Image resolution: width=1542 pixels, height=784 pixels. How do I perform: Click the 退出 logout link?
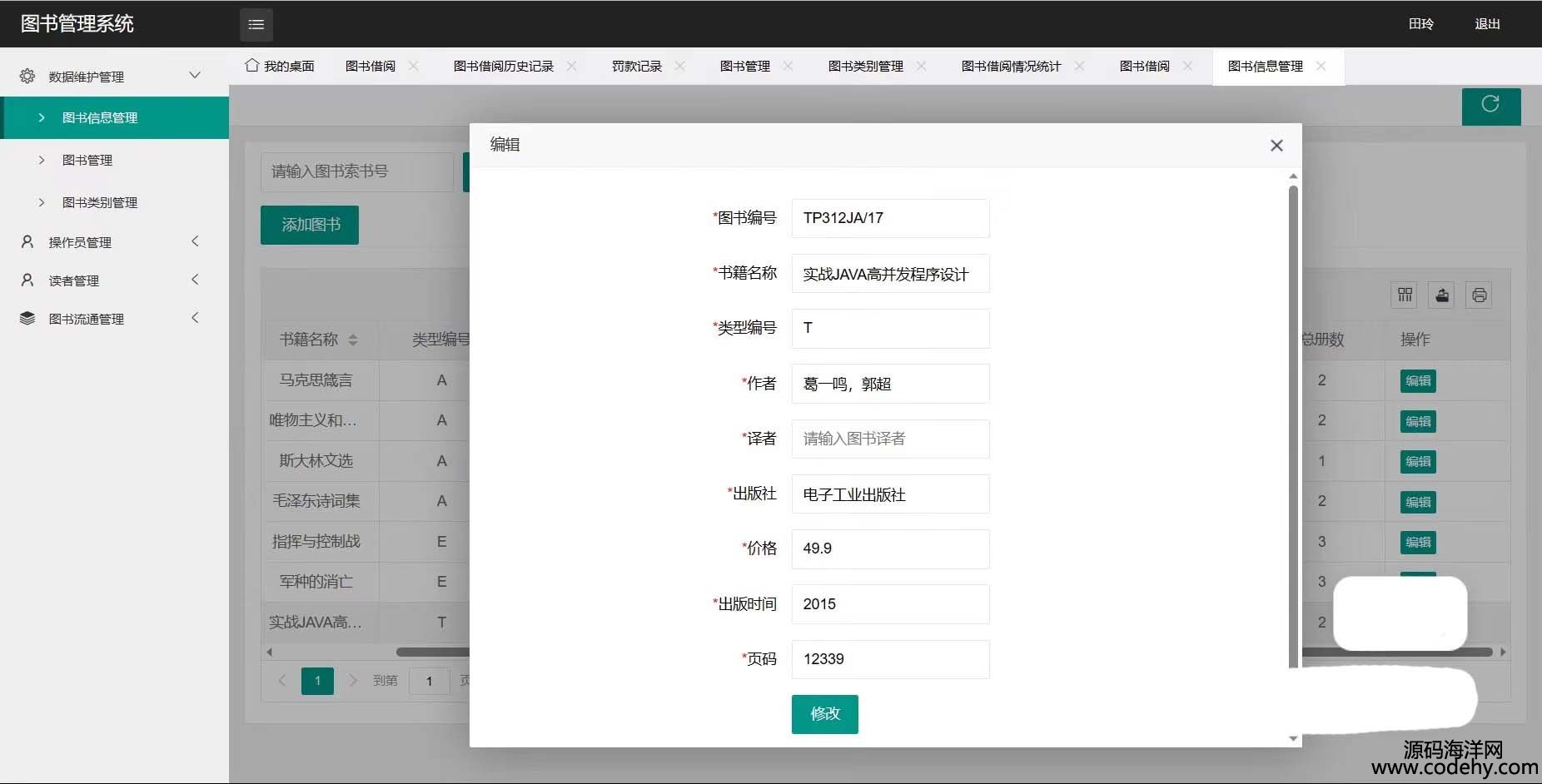(1487, 24)
